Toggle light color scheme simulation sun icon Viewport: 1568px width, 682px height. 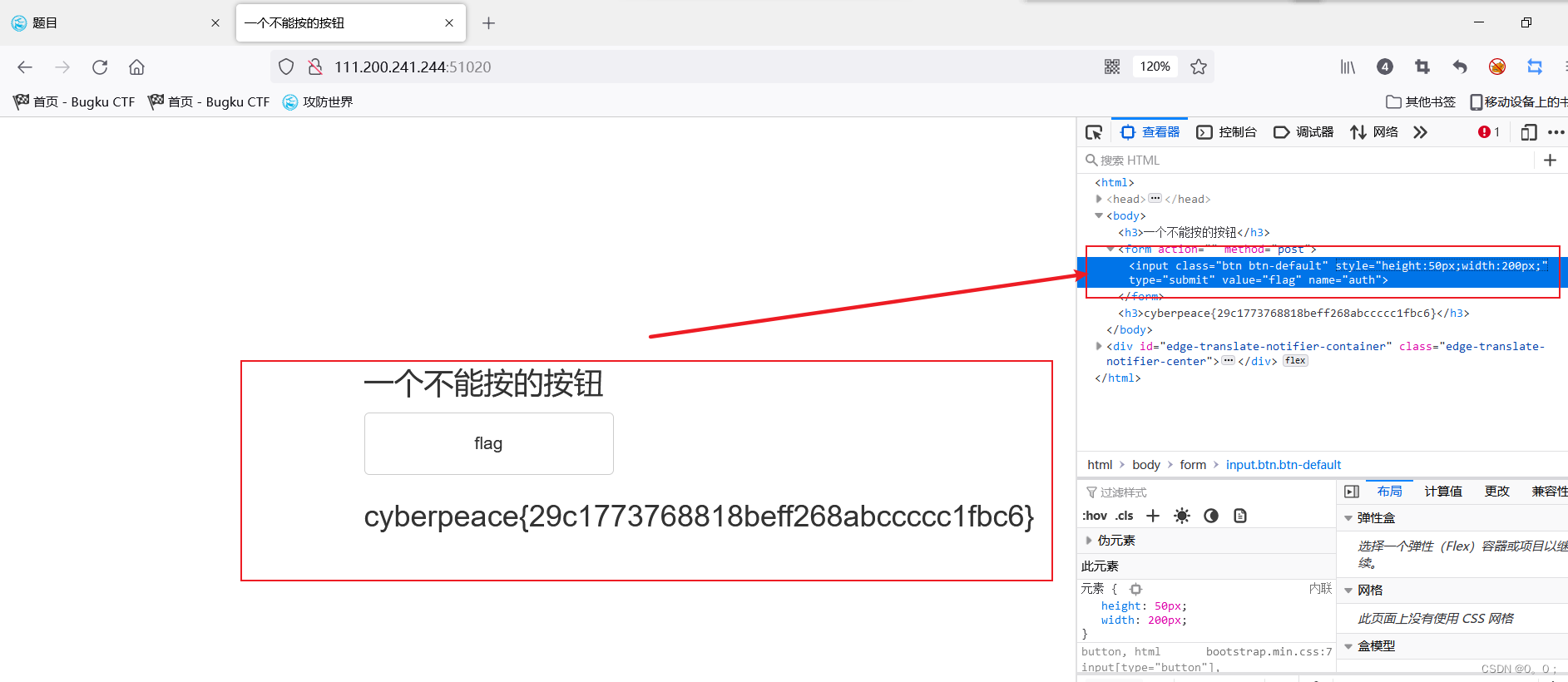(x=1182, y=516)
